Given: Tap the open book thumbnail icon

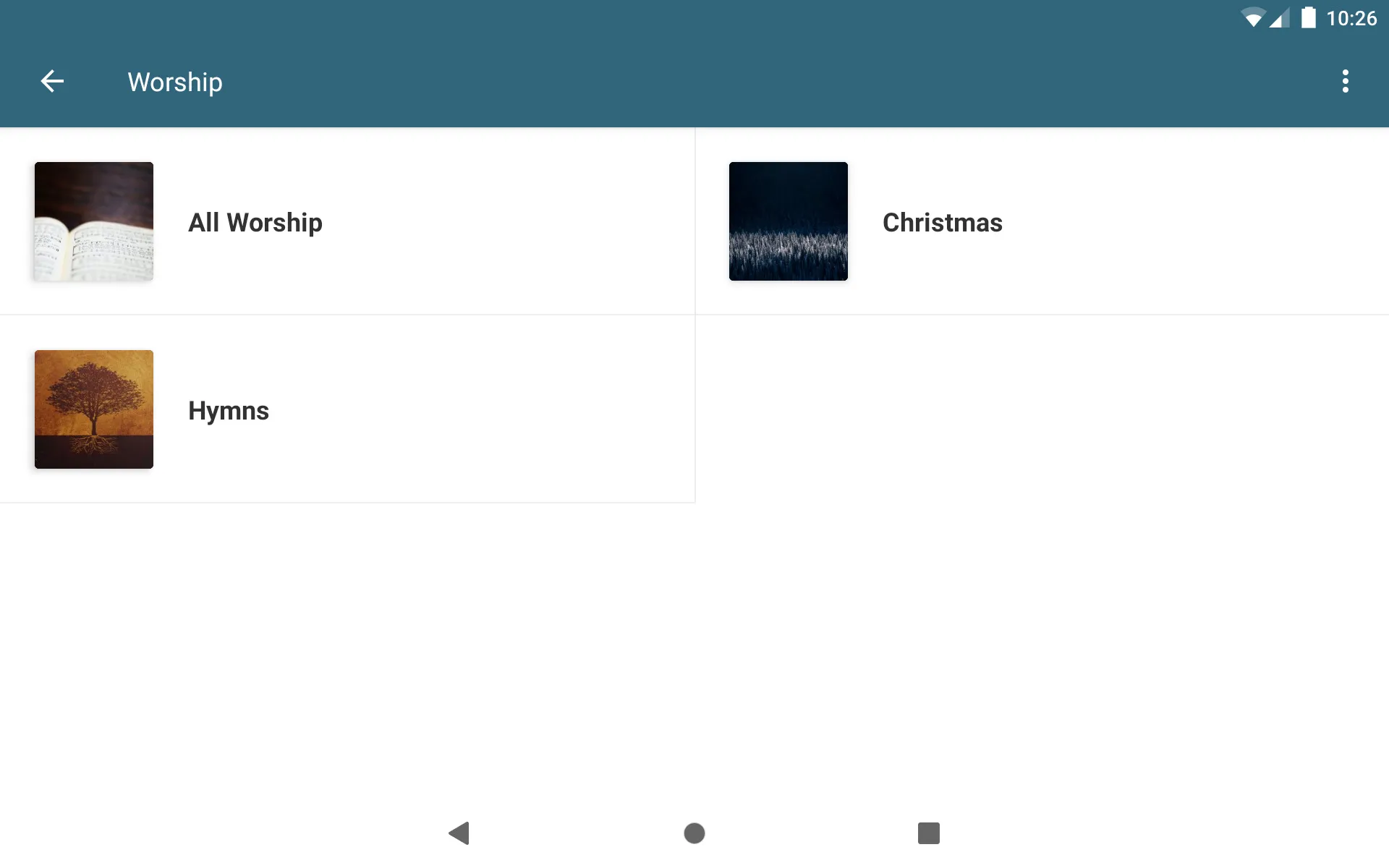Looking at the screenshot, I should click(93, 221).
